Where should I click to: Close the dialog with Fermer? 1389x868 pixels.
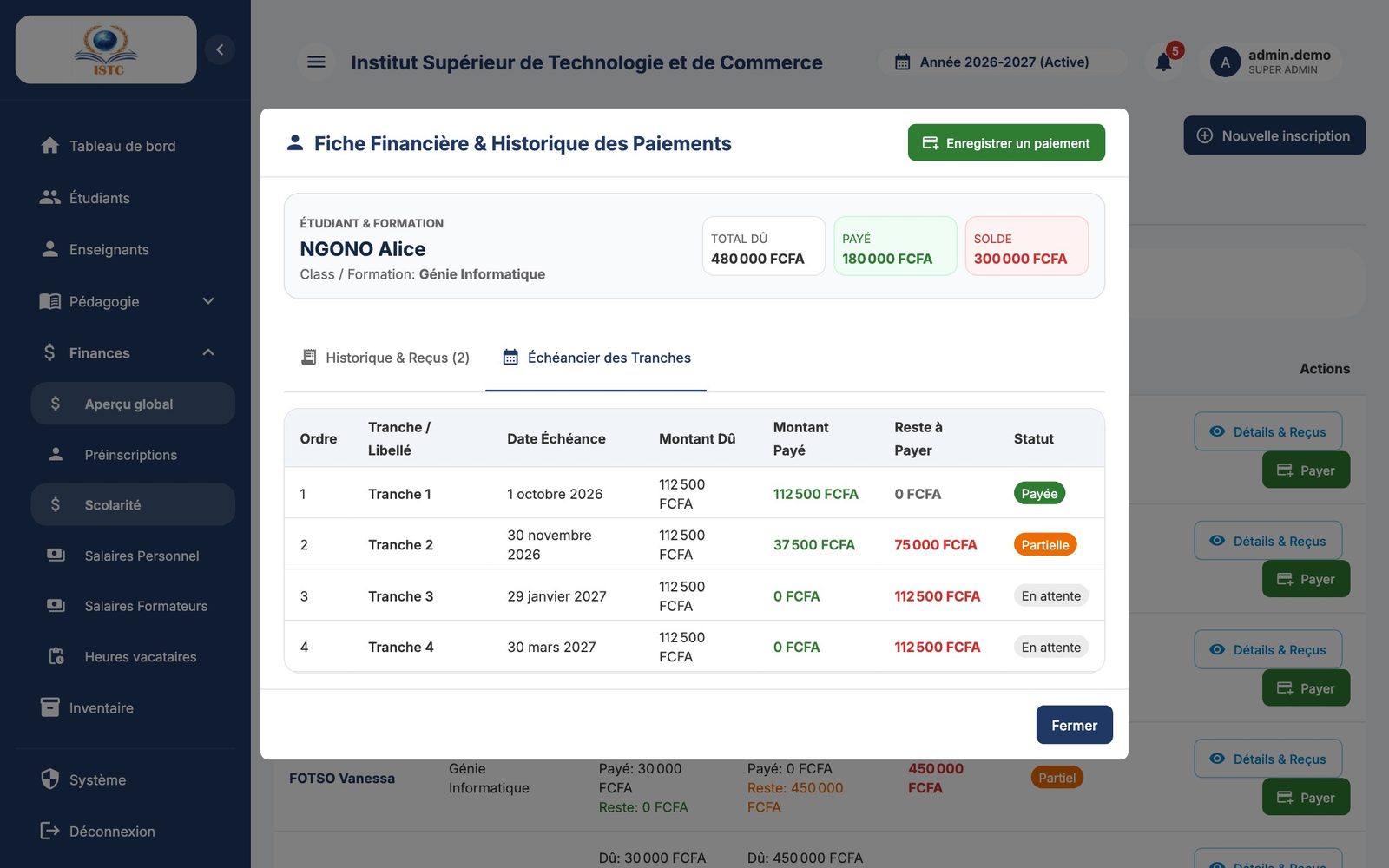click(x=1074, y=725)
